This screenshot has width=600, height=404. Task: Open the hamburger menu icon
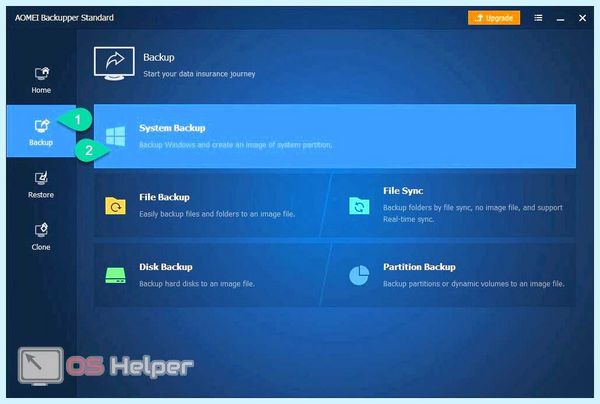pos(538,18)
